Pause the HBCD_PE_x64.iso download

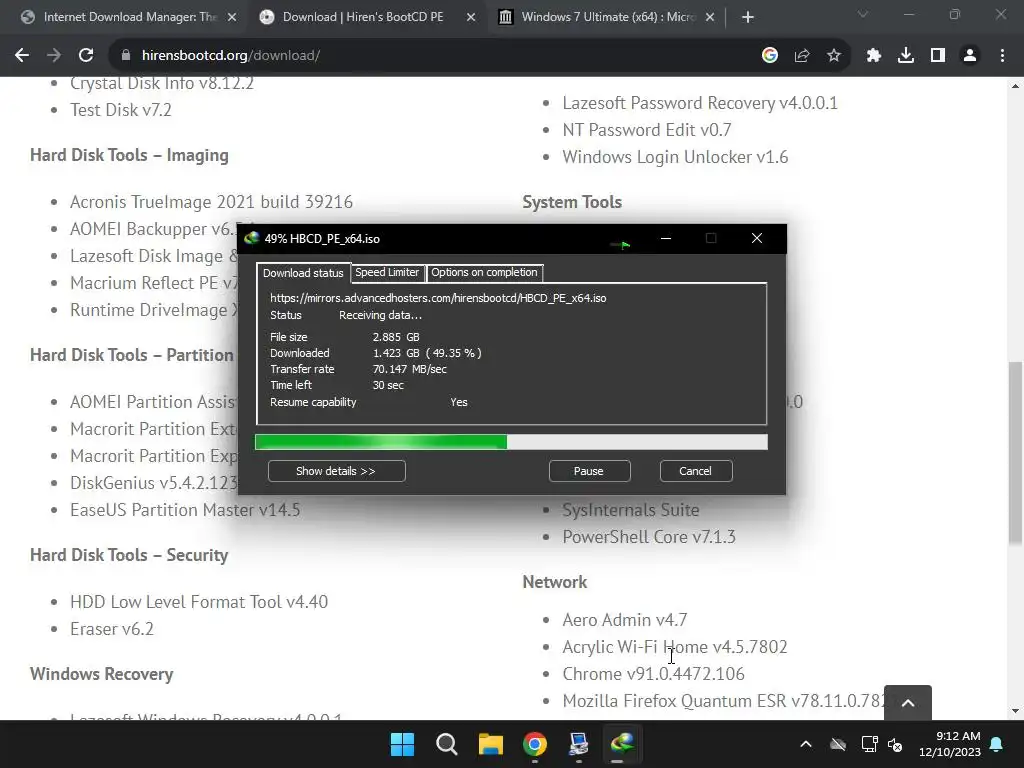pos(589,471)
